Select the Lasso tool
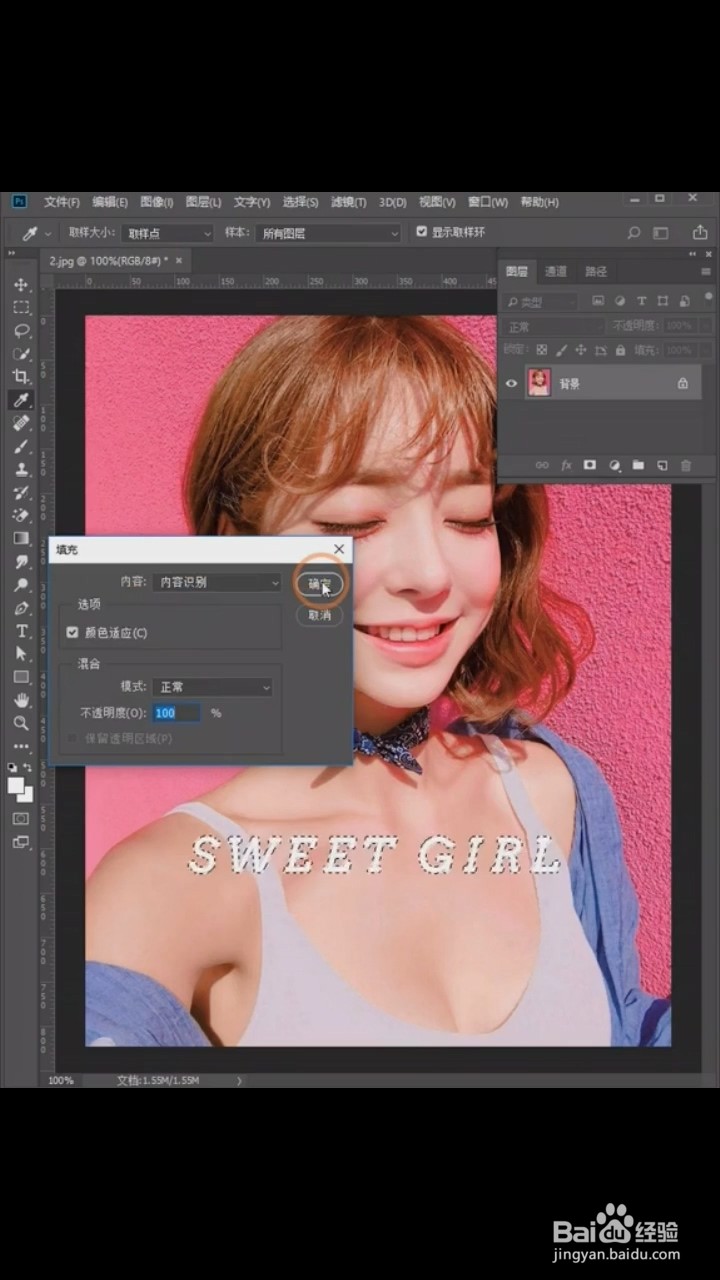 [21, 331]
